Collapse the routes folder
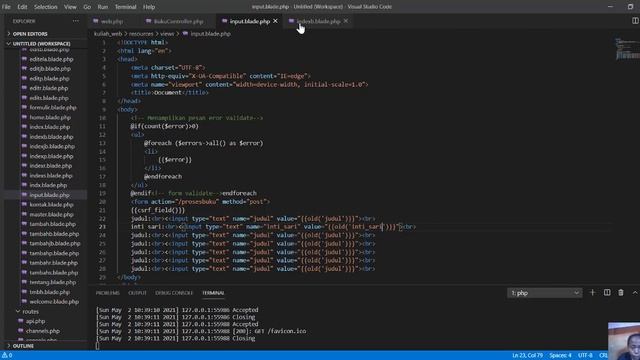 [x=30, y=311]
